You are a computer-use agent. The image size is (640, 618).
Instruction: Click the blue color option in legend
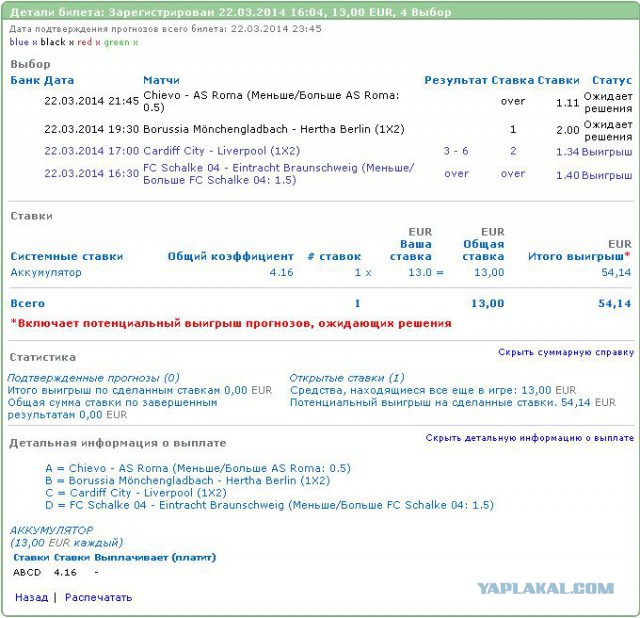19,43
